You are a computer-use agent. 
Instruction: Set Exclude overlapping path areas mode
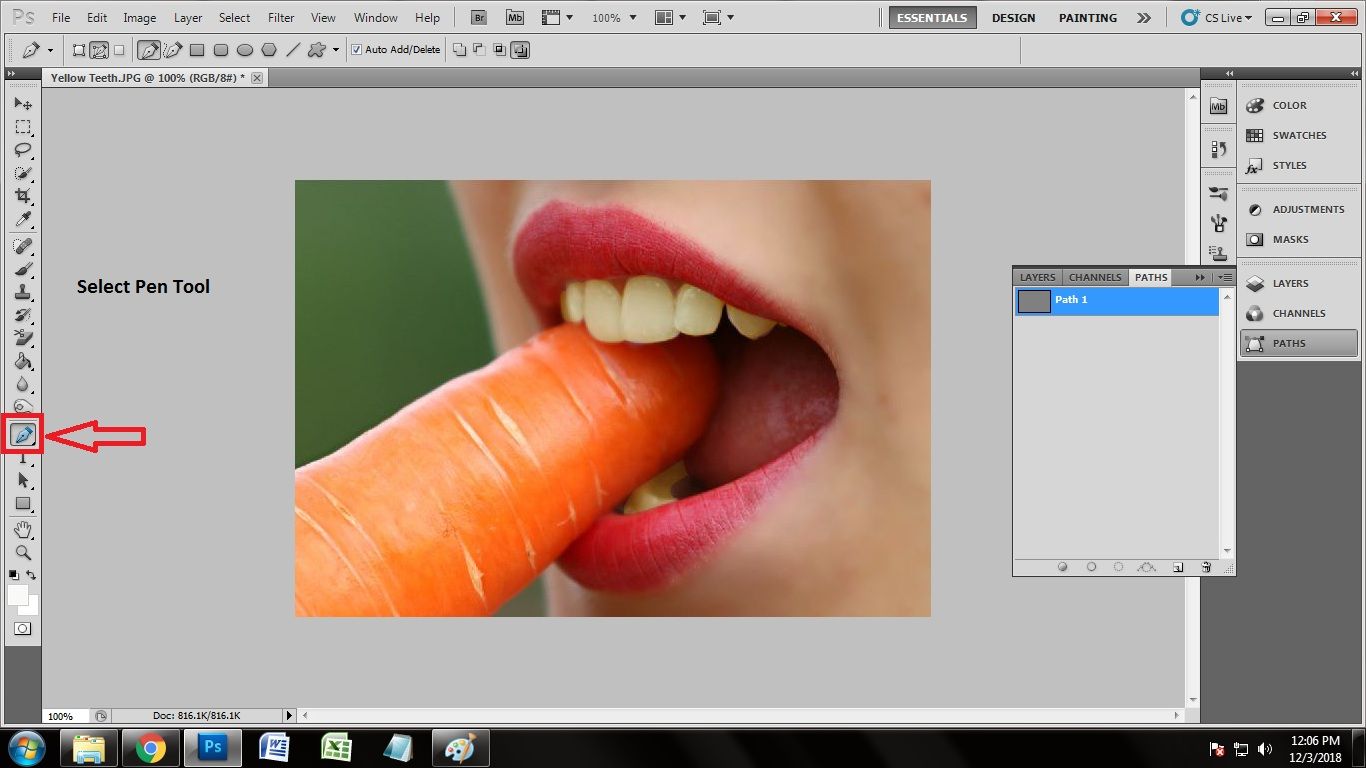[x=521, y=49]
